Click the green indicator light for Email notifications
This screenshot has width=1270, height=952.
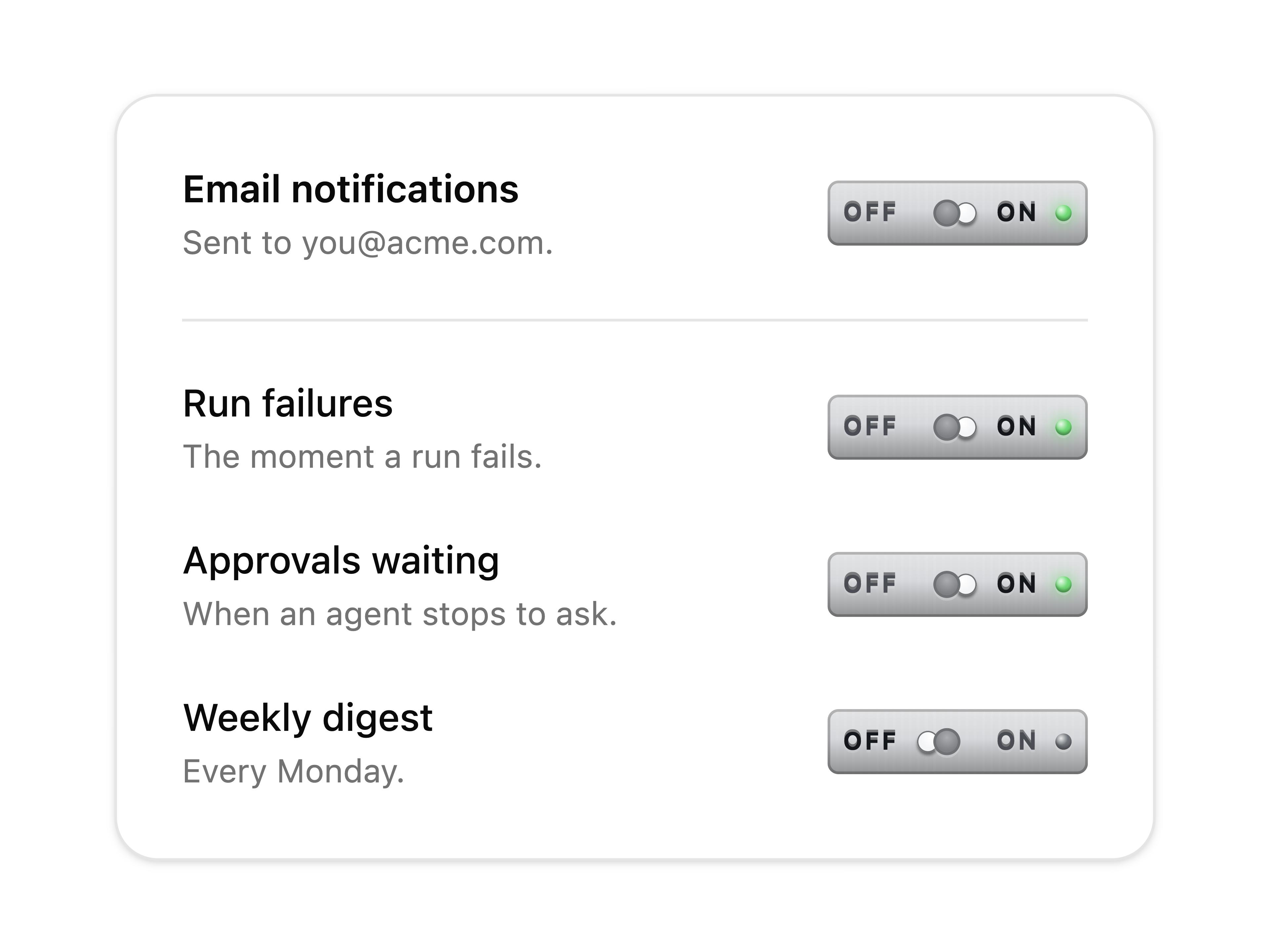1063,214
